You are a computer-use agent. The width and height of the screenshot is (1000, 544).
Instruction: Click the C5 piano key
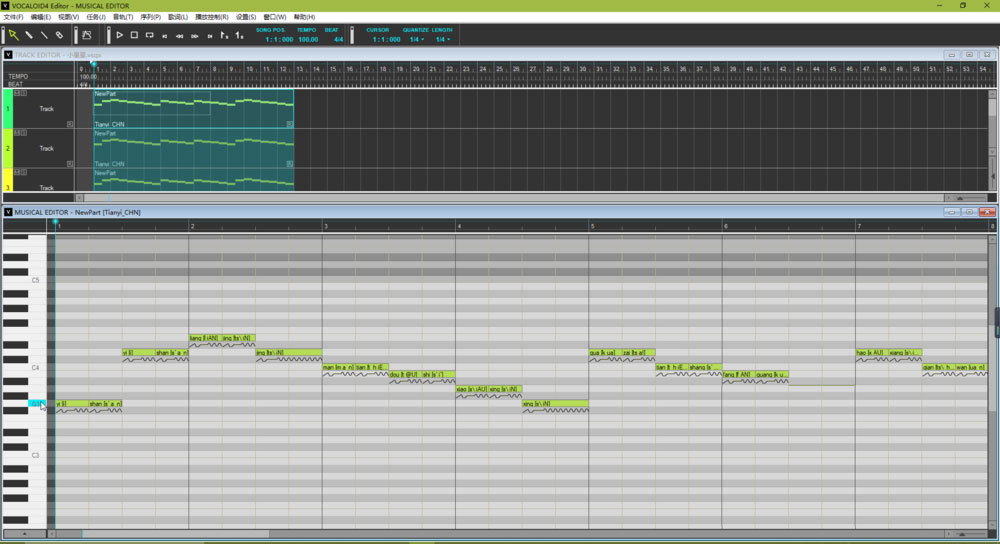point(26,281)
